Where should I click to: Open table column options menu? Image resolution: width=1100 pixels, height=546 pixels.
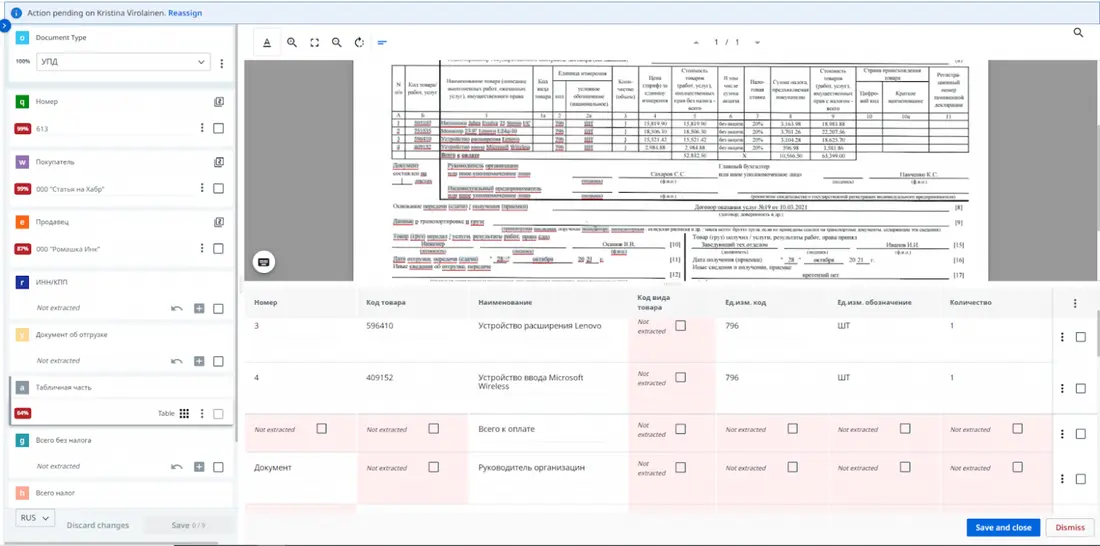[x=1075, y=304]
